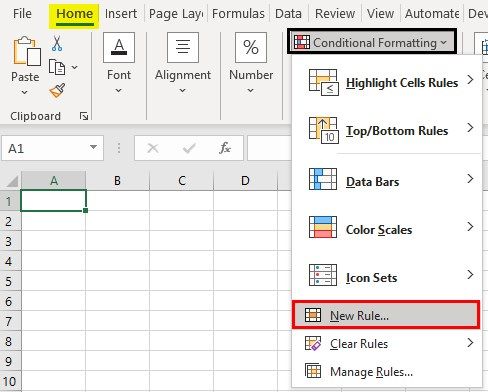The width and height of the screenshot is (488, 392).
Task: Expand the Clear Rules submenu arrow
Action: click(470, 343)
